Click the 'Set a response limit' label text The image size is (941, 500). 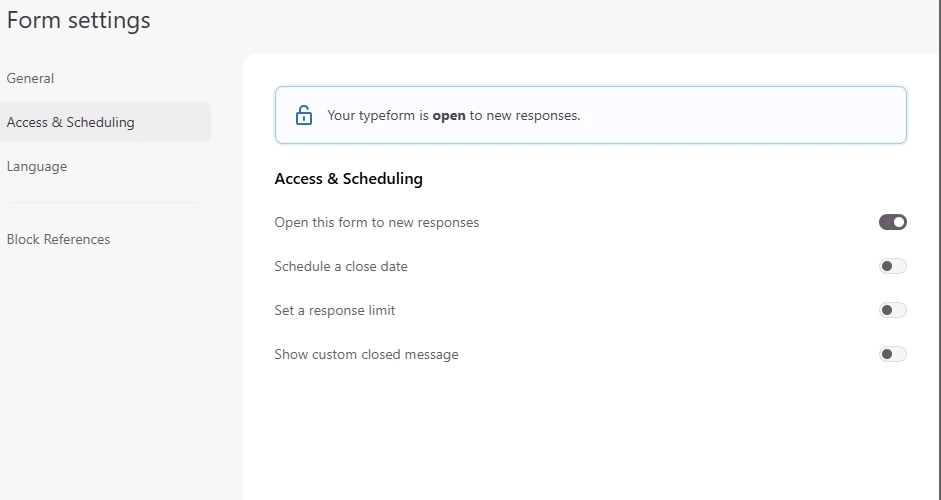click(x=334, y=310)
